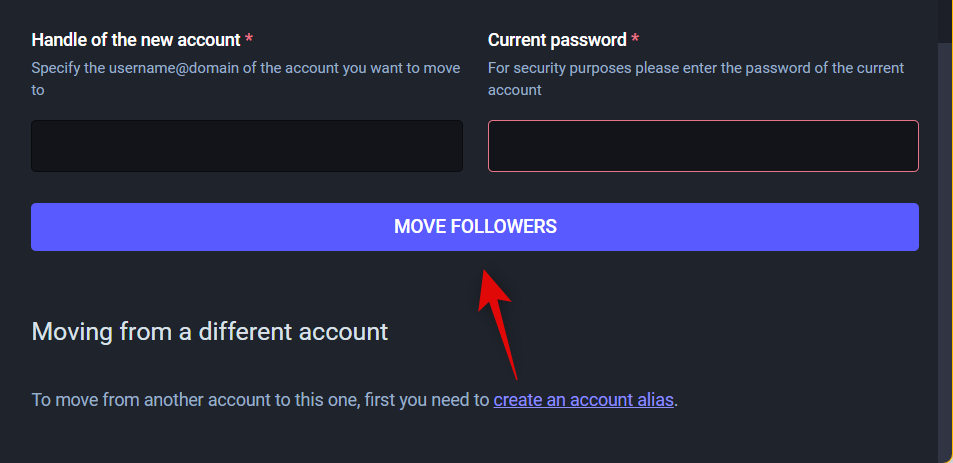Click the lone word 'account' under password hint
The image size is (953, 463).
pos(514,90)
